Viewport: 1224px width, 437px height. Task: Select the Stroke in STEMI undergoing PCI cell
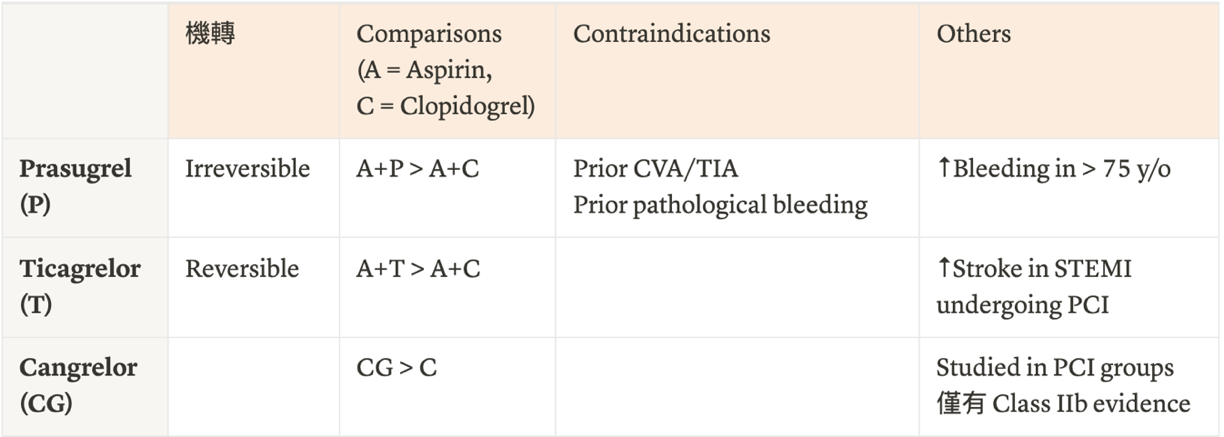tap(1069, 287)
